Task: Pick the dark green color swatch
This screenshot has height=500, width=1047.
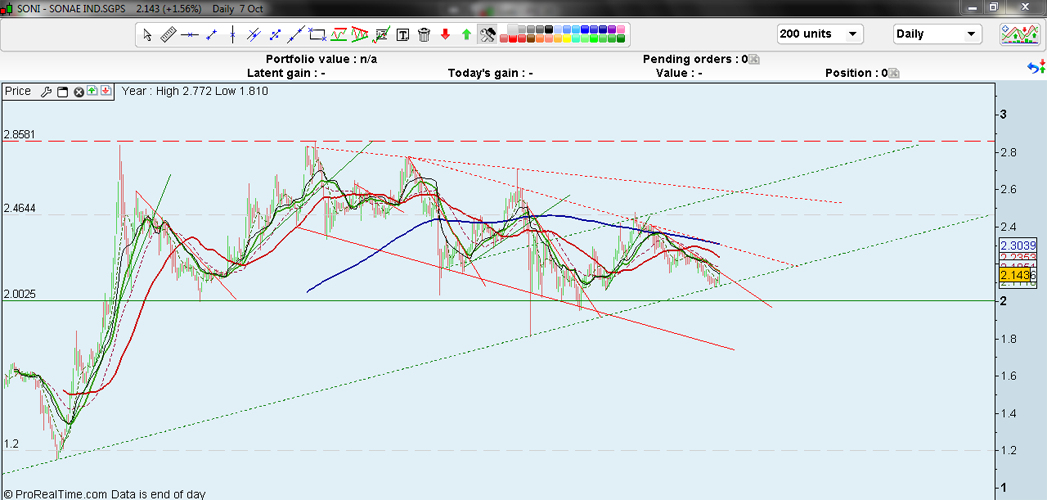Action: (x=620, y=38)
